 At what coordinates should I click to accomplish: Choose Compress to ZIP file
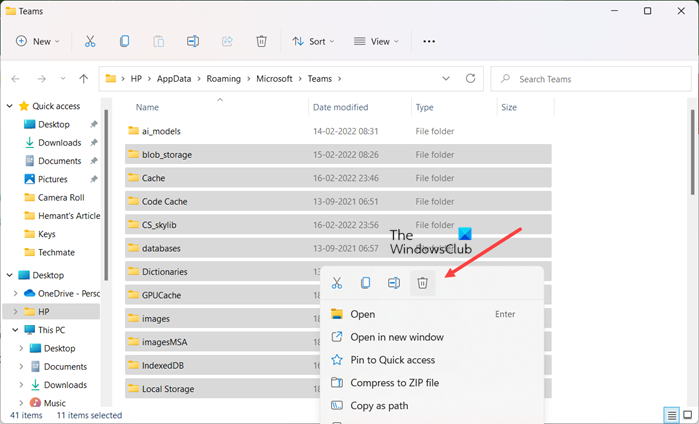click(394, 383)
